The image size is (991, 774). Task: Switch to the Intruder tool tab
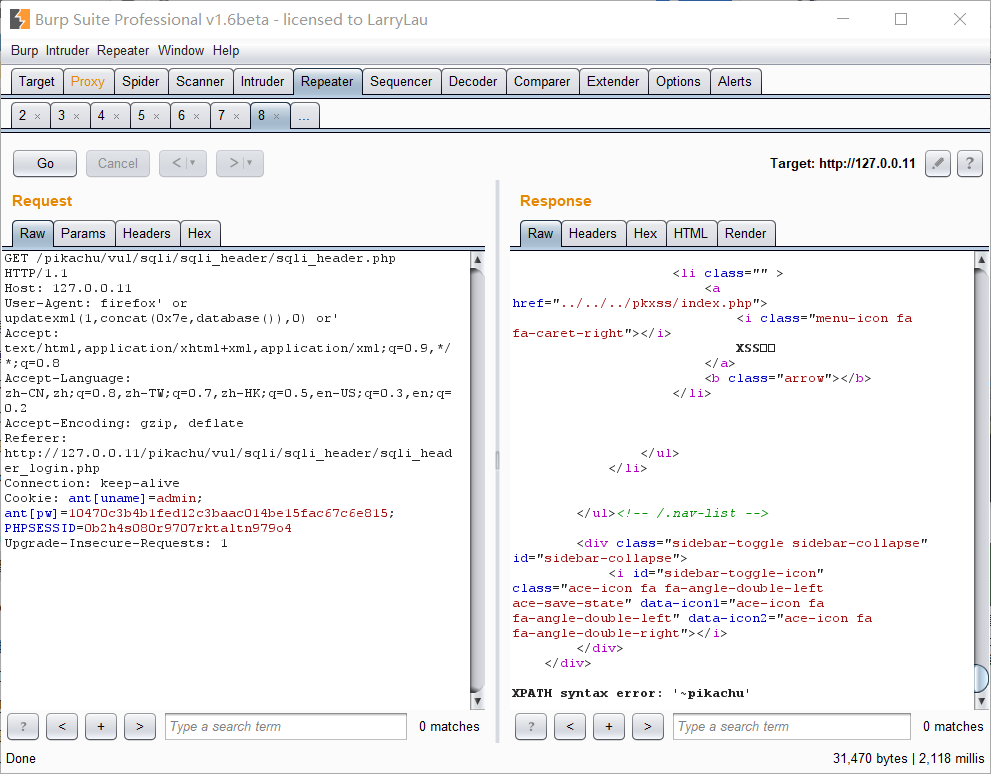tap(262, 82)
